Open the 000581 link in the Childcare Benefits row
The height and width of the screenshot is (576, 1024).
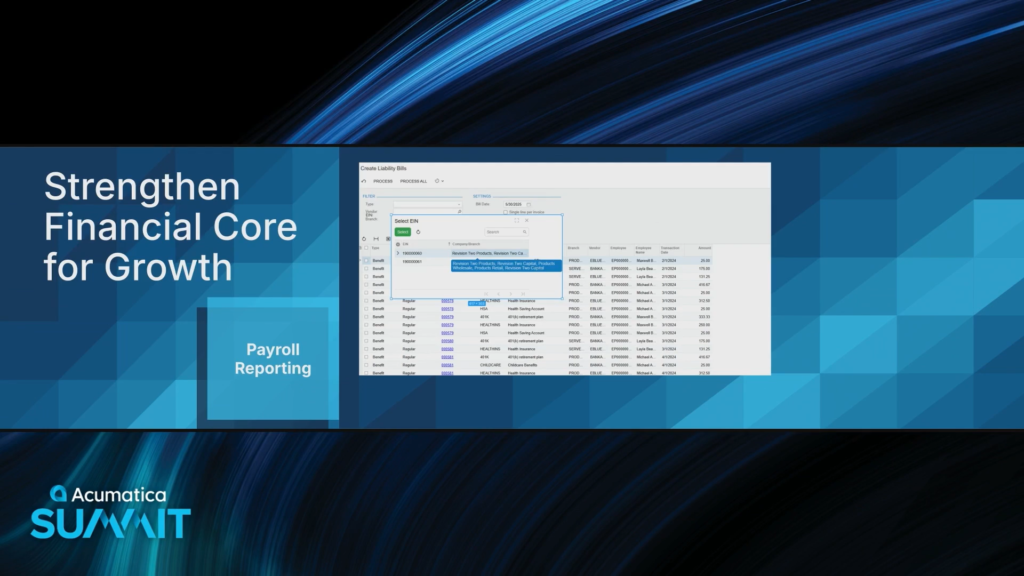pyautogui.click(x=447, y=364)
